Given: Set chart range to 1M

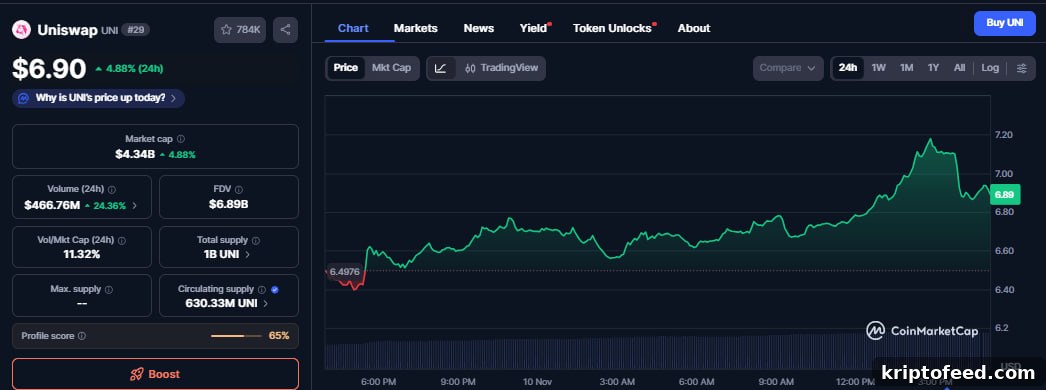Looking at the screenshot, I should click(x=907, y=68).
